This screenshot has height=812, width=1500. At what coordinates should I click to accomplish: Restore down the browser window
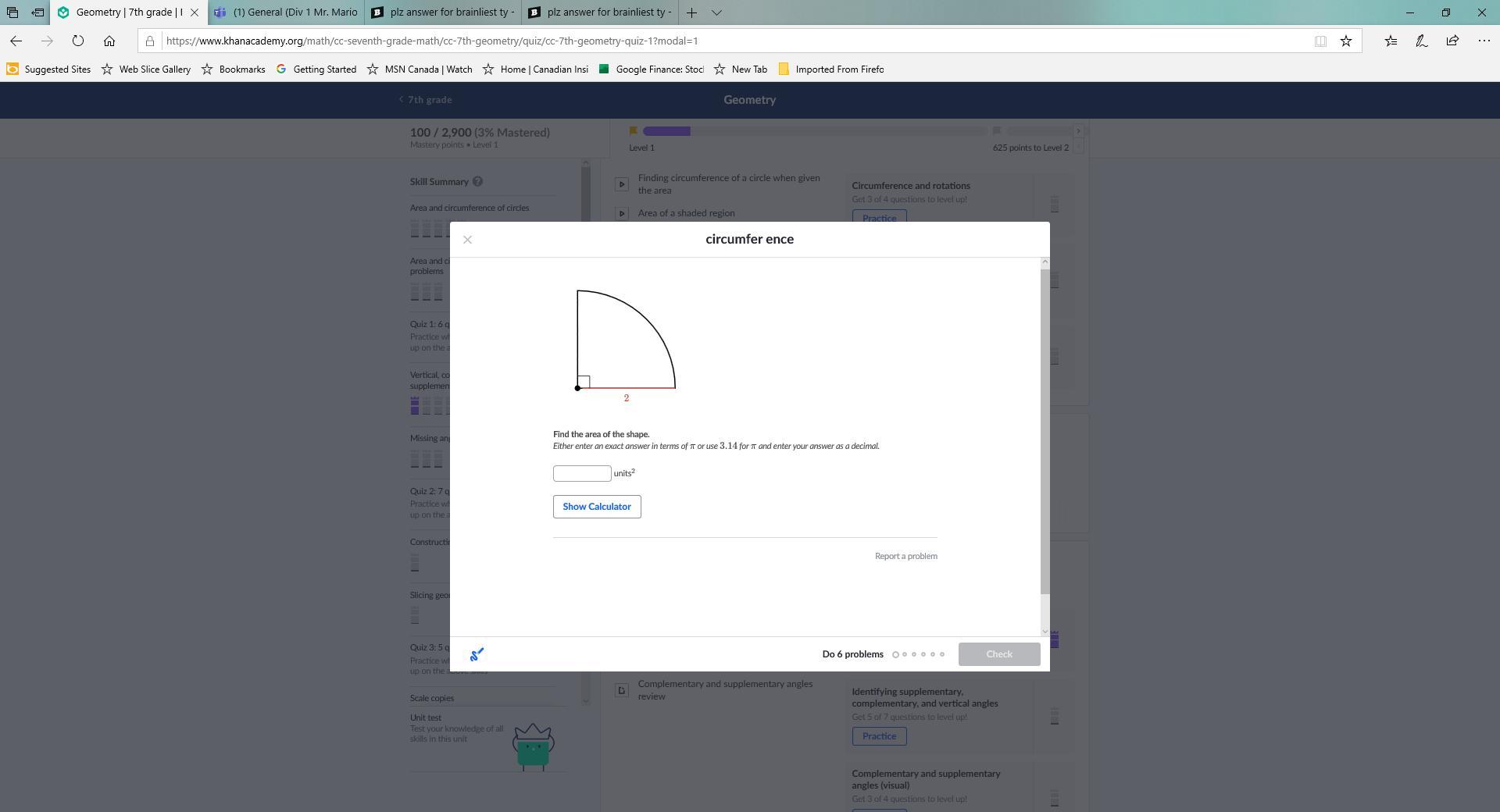[1446, 12]
